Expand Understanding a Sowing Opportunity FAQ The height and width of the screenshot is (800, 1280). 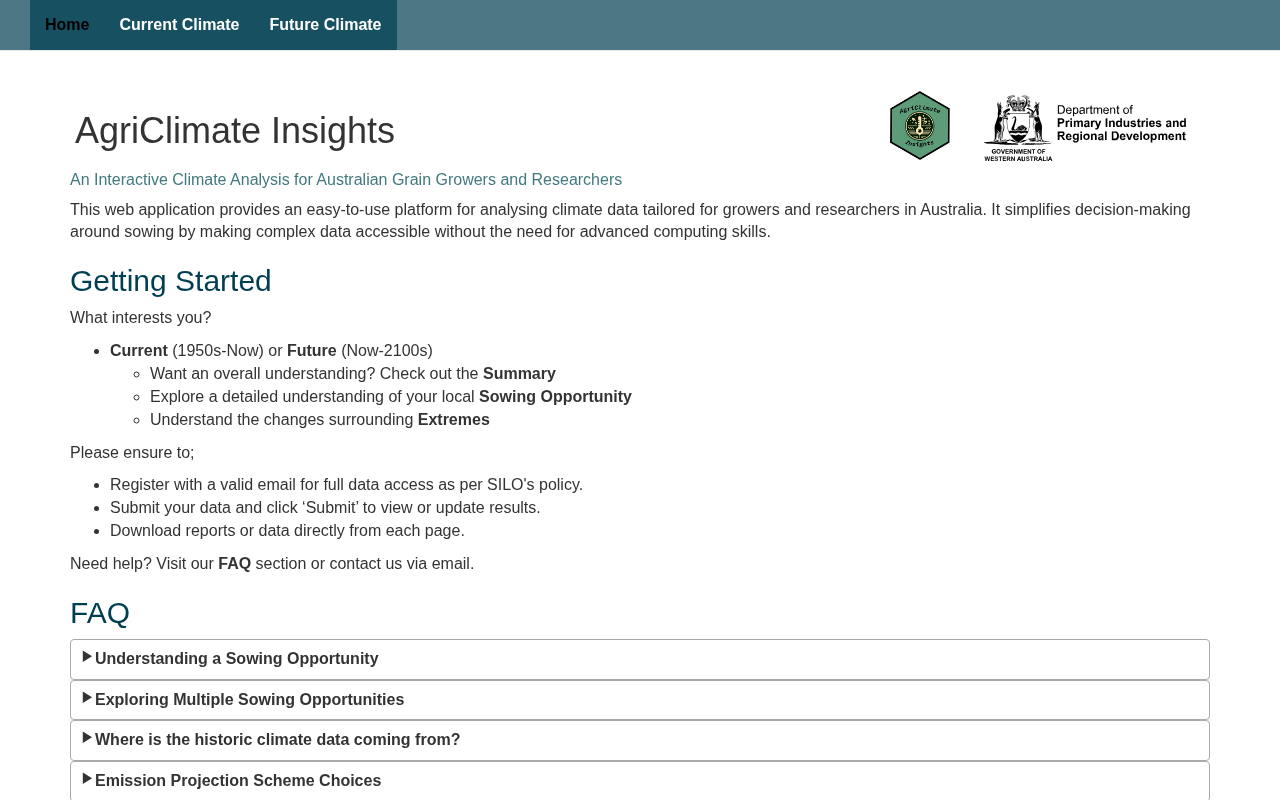pos(236,659)
